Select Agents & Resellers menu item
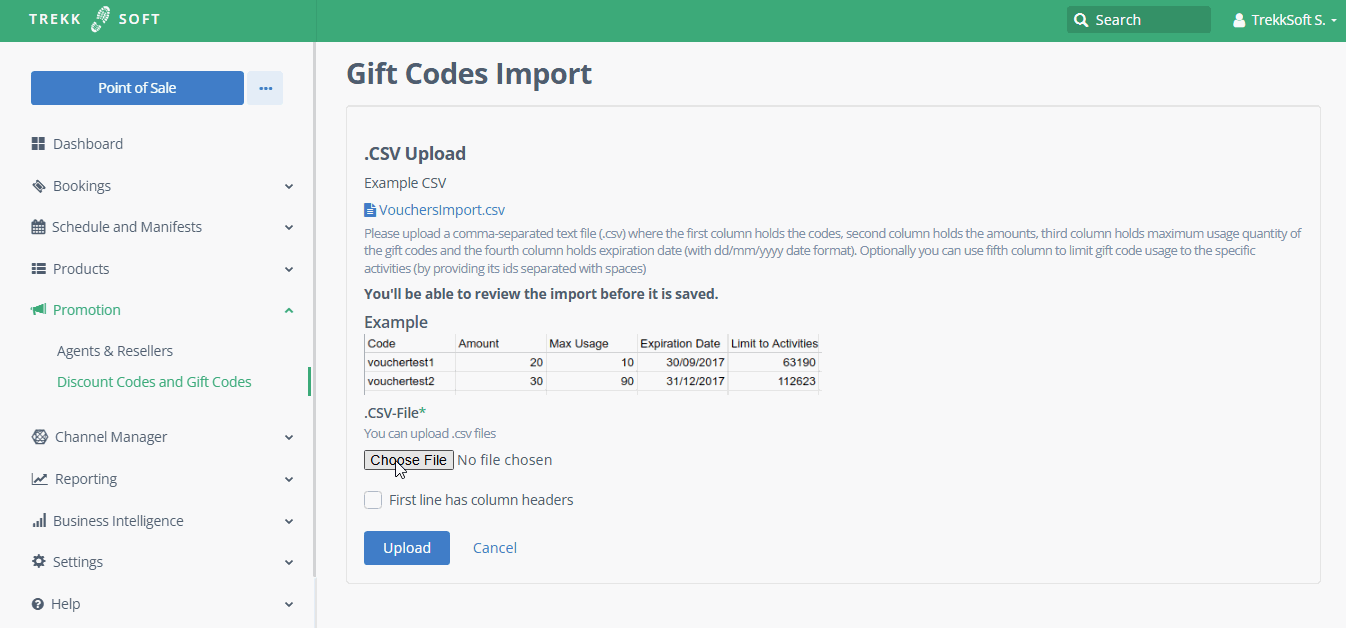 (x=114, y=350)
